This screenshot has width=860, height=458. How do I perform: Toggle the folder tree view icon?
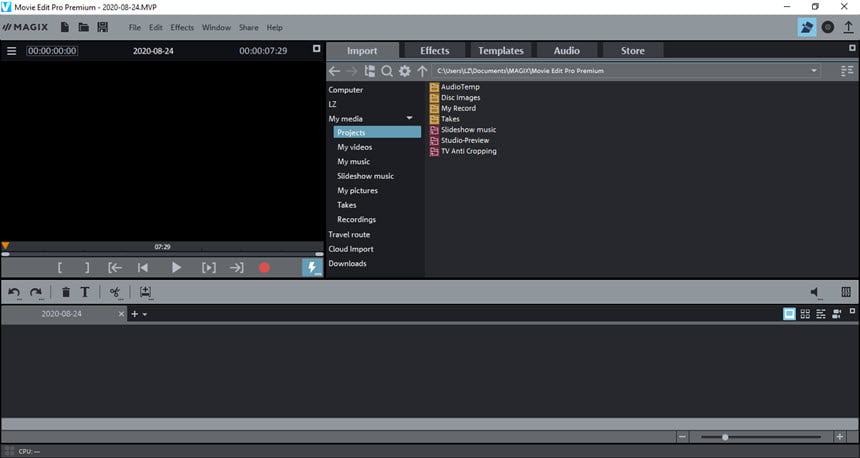370,71
